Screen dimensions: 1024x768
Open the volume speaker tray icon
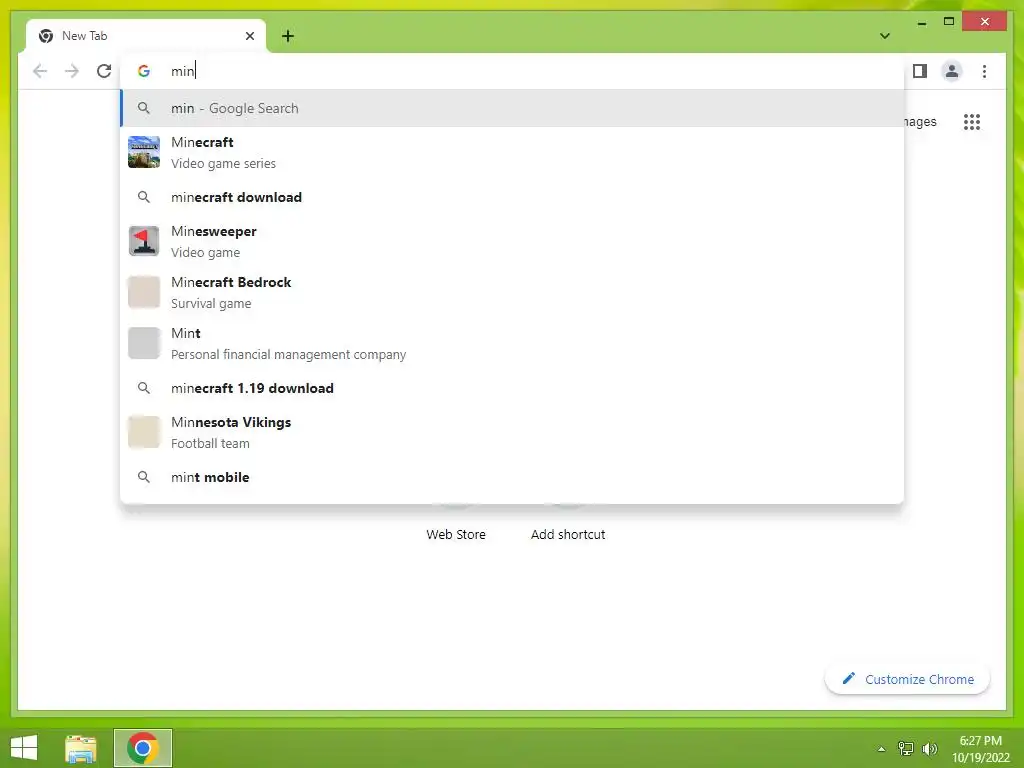click(929, 749)
